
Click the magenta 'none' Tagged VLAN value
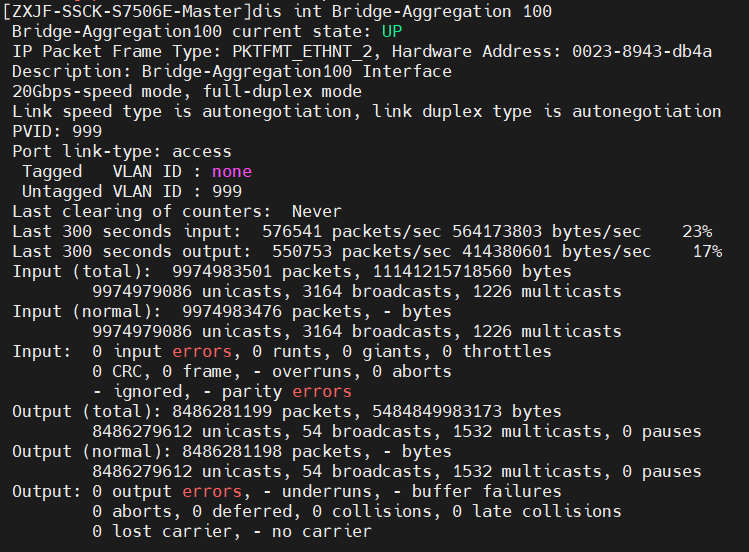(x=231, y=172)
